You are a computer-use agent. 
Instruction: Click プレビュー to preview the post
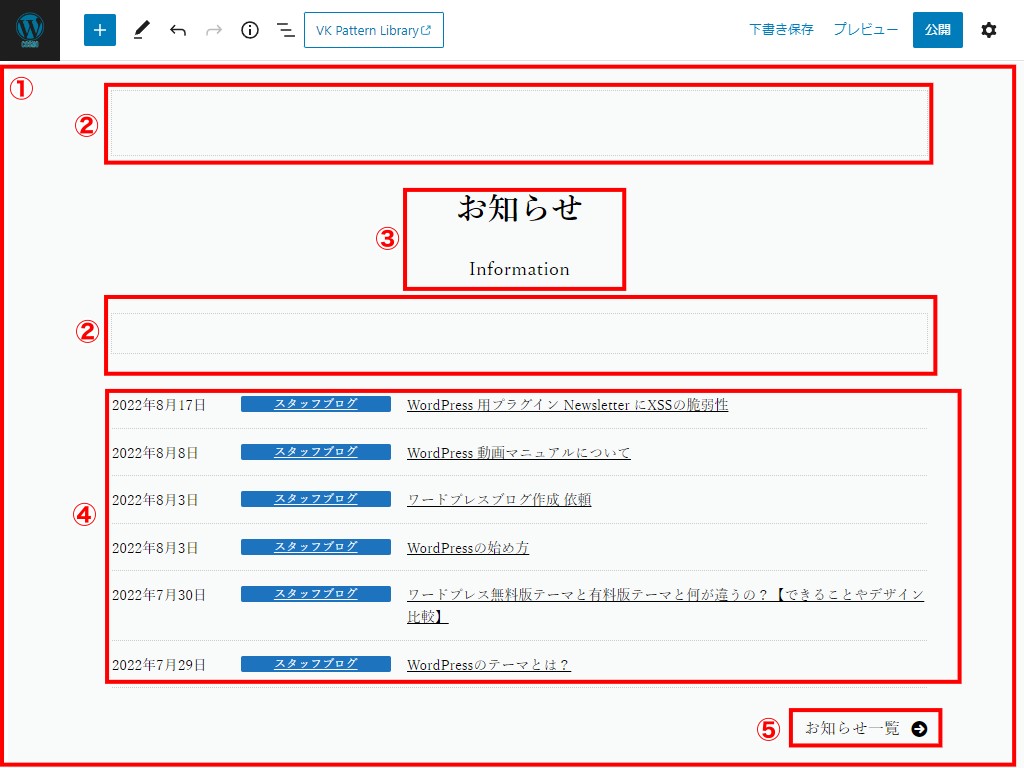coord(865,30)
